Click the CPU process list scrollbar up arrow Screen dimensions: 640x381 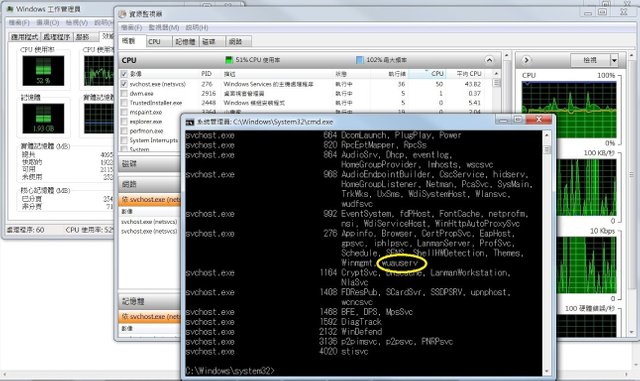(496, 74)
